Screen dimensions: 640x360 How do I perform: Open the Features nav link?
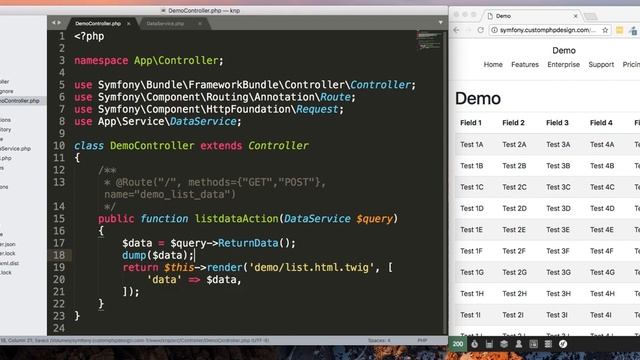point(525,64)
